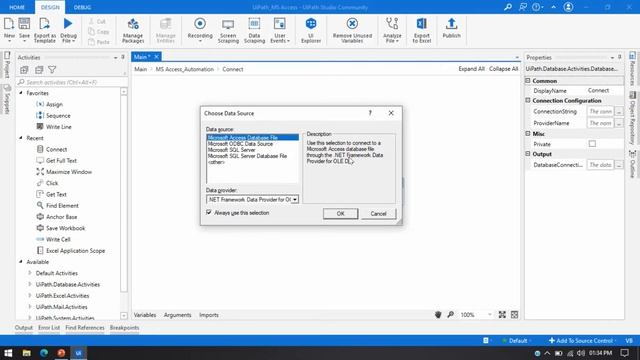
Task: Expand UiPath.Mail.Activities node
Action: pos(30,307)
